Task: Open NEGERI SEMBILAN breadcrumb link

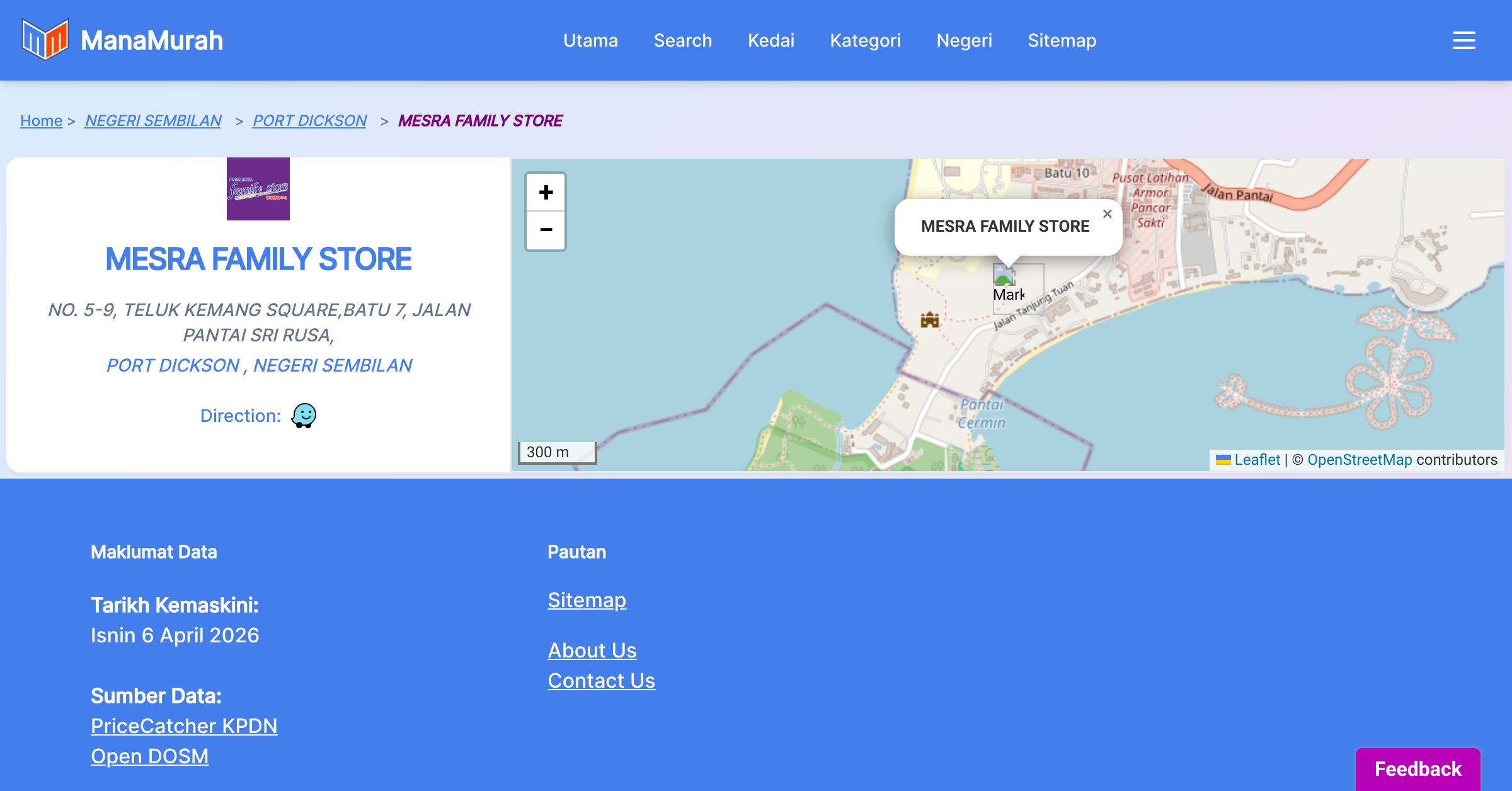Action: (153, 120)
